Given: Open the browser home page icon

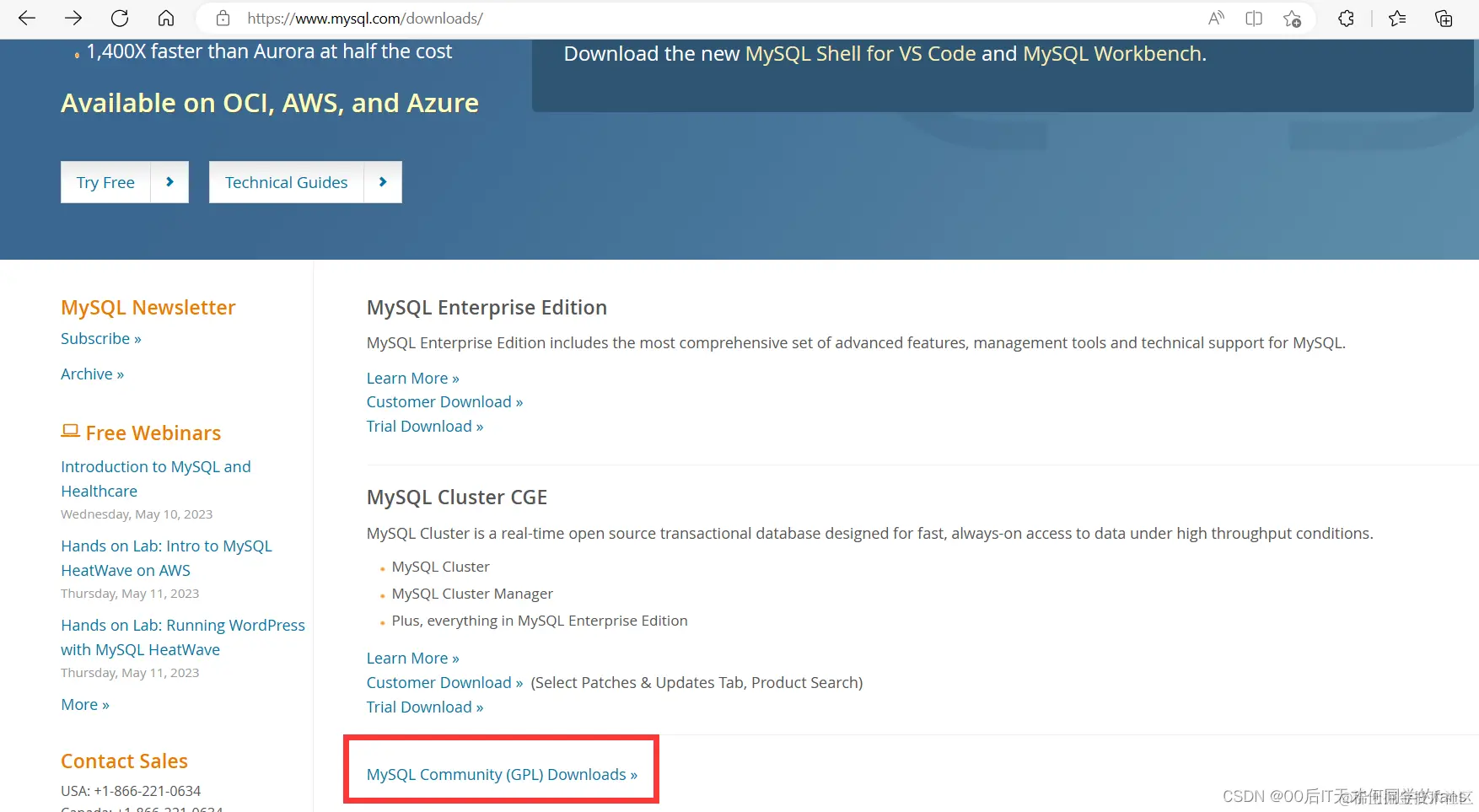Looking at the screenshot, I should (166, 18).
